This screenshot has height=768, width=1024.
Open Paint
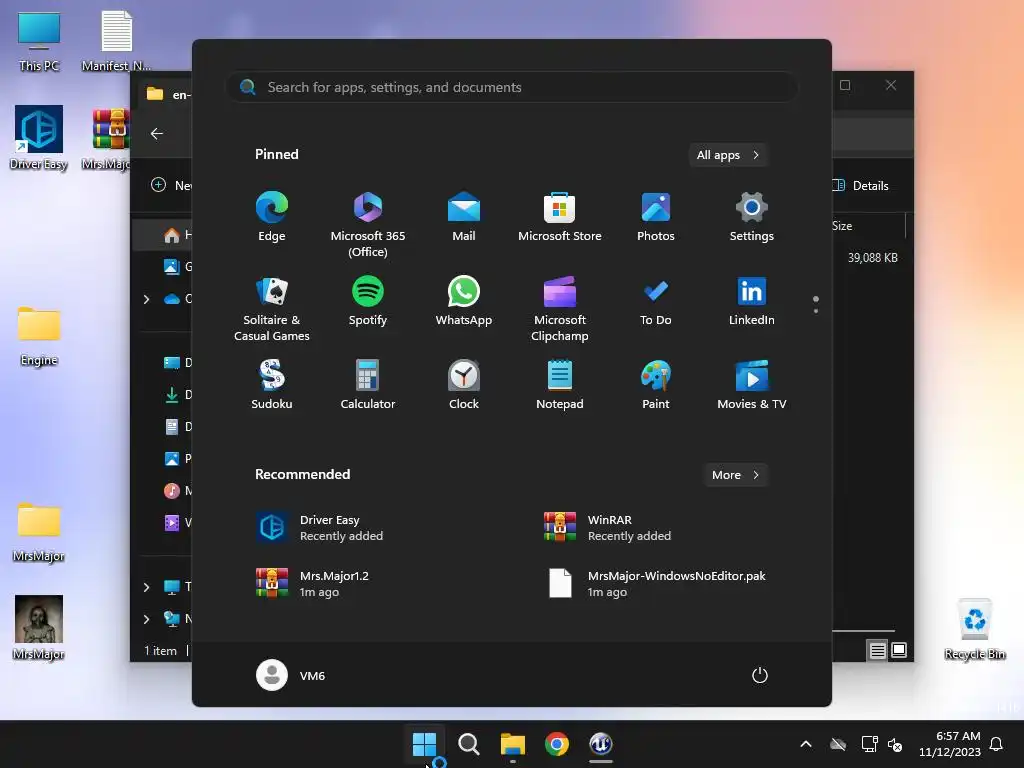[x=656, y=385]
